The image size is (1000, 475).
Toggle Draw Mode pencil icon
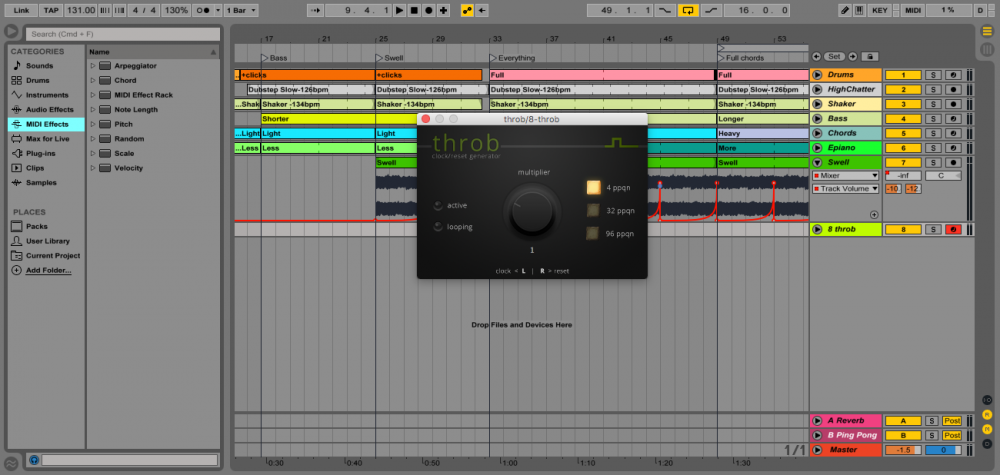click(845, 10)
